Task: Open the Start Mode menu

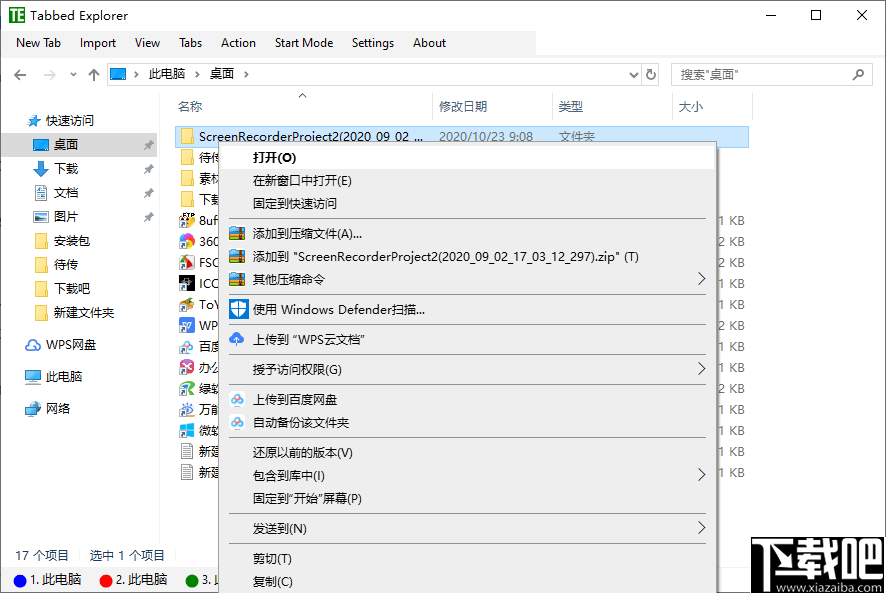Action: click(303, 43)
